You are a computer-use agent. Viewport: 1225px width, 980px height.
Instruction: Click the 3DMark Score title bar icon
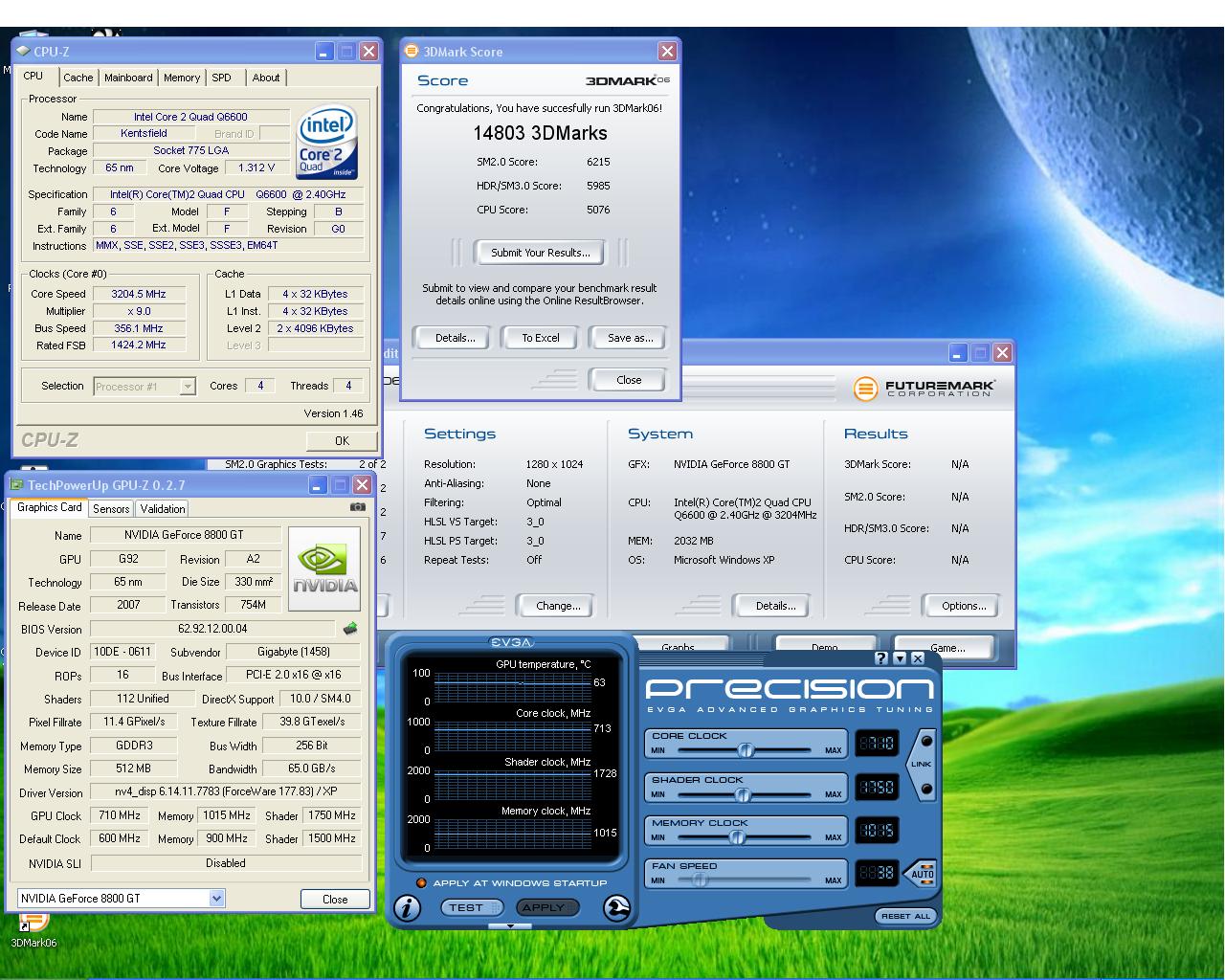click(x=412, y=51)
